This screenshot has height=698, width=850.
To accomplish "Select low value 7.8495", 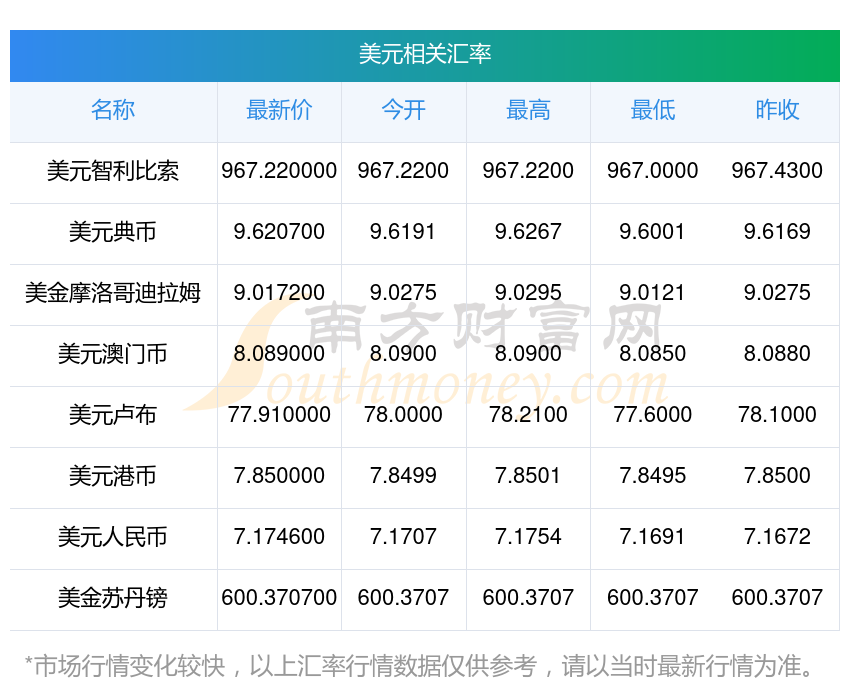I will [x=653, y=476].
